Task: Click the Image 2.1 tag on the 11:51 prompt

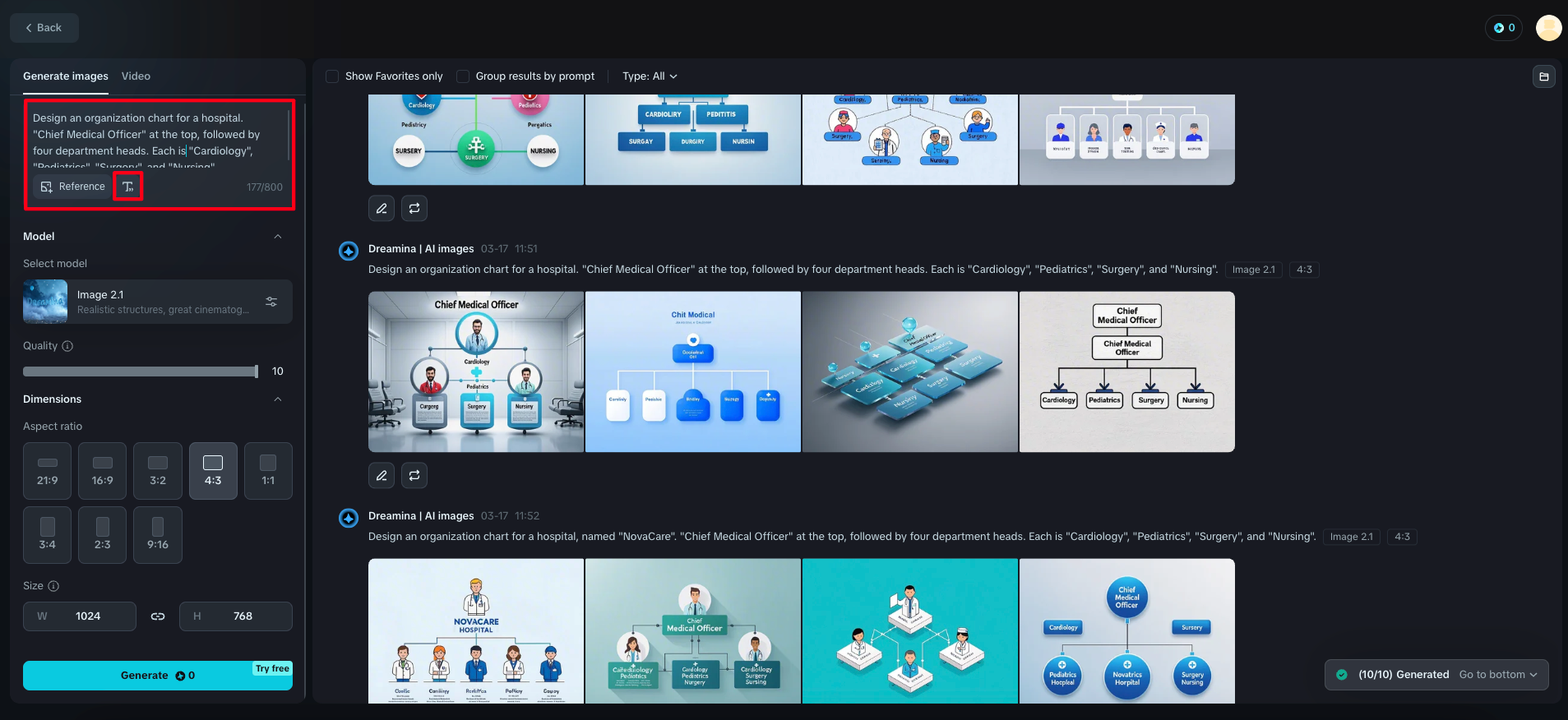Action: [x=1254, y=270]
